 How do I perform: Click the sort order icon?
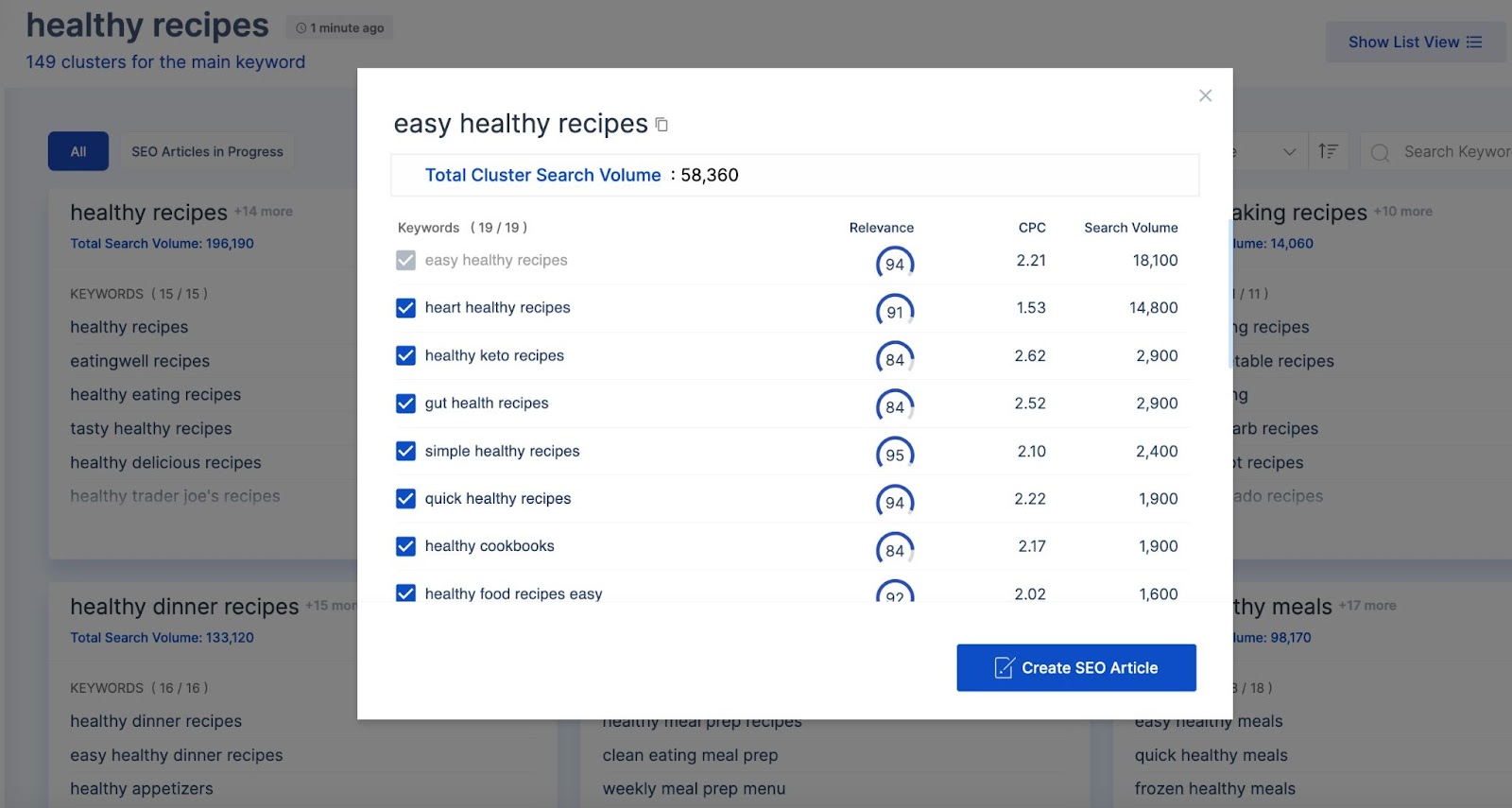[1328, 151]
